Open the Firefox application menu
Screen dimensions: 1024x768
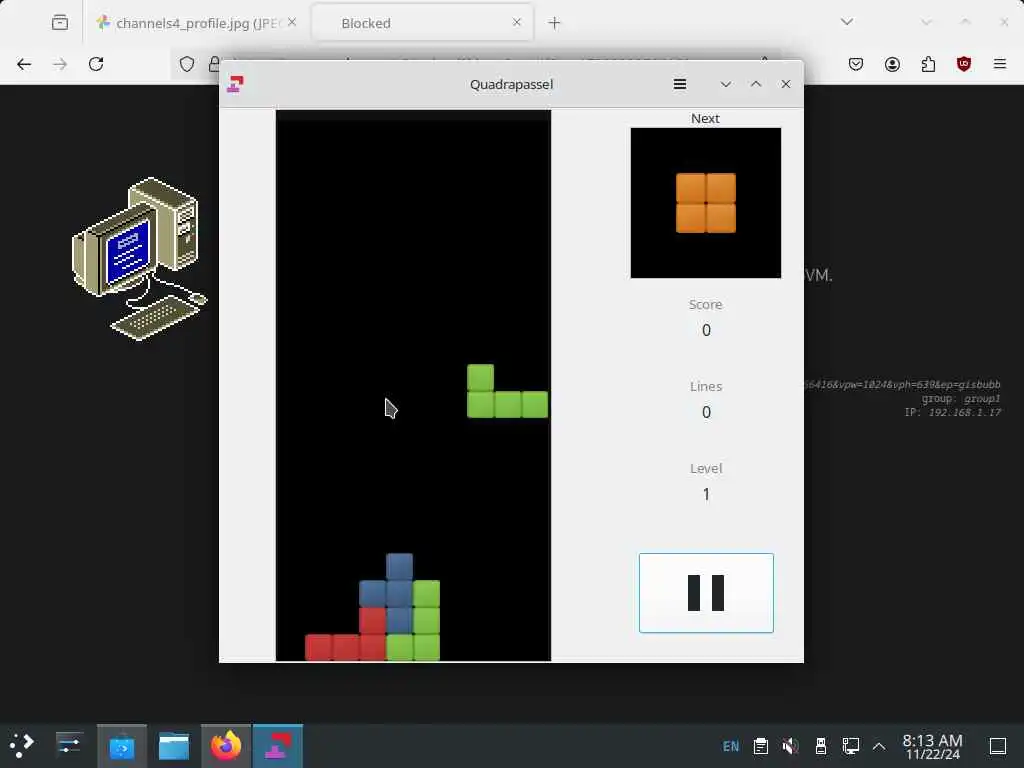(x=1000, y=64)
